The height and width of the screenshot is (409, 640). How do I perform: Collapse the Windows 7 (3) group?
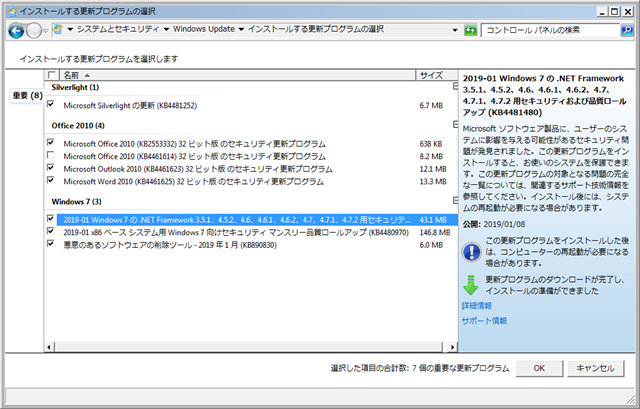point(455,201)
